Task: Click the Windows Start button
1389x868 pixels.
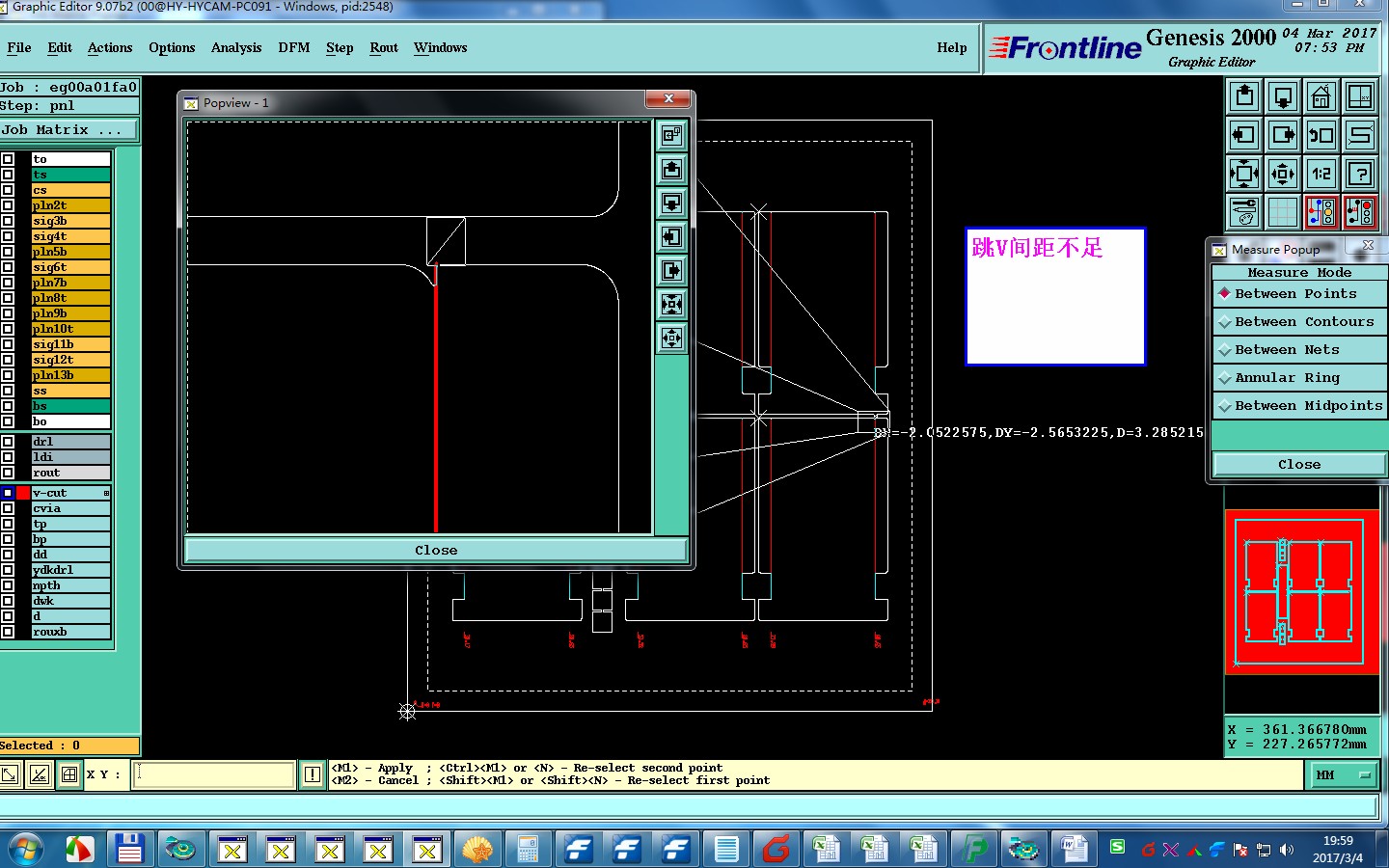Action: coord(26,850)
